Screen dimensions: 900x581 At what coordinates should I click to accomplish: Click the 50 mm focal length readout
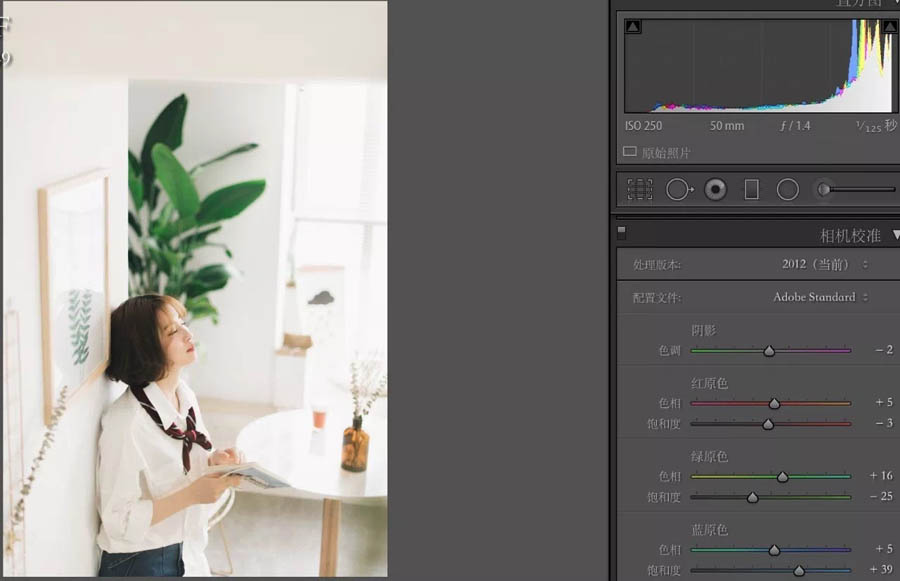click(727, 126)
